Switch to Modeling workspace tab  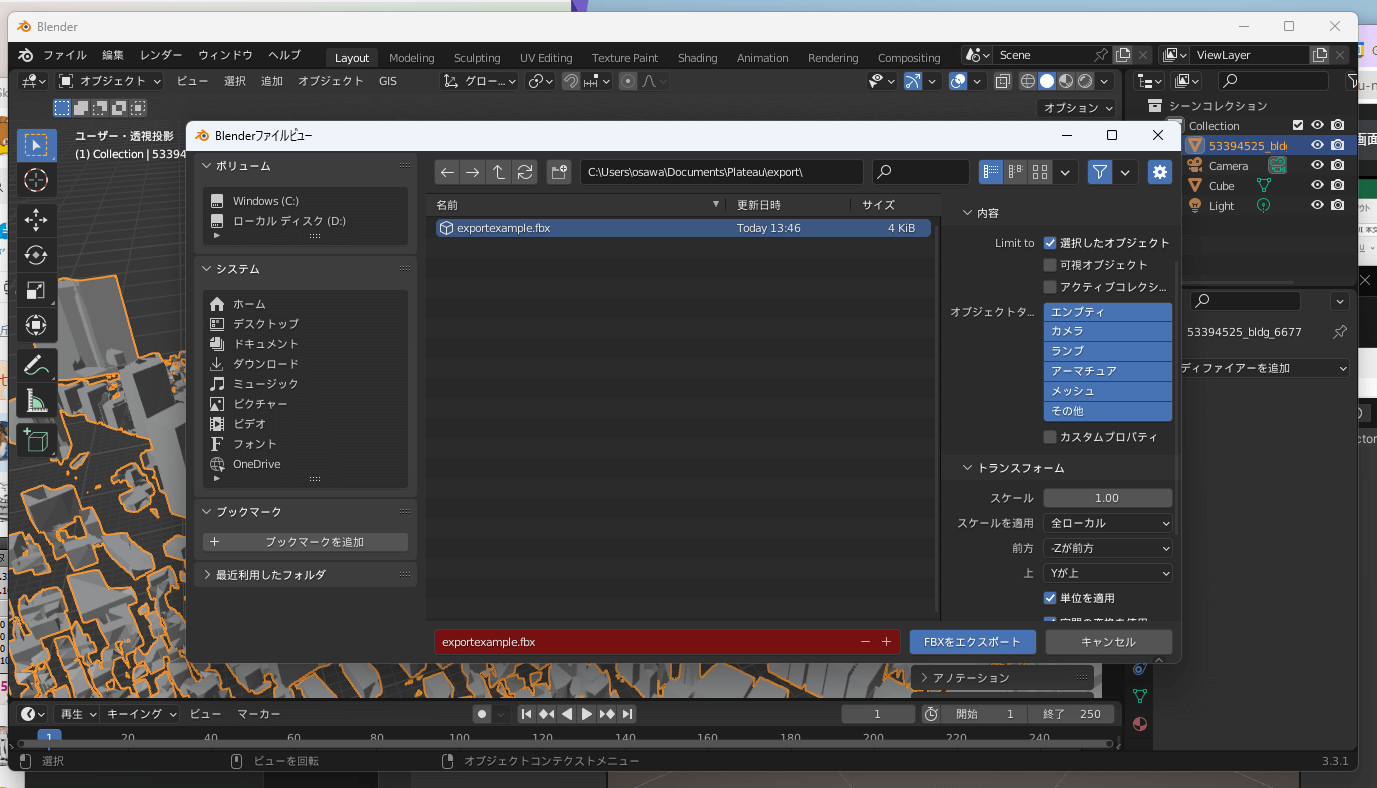point(412,58)
